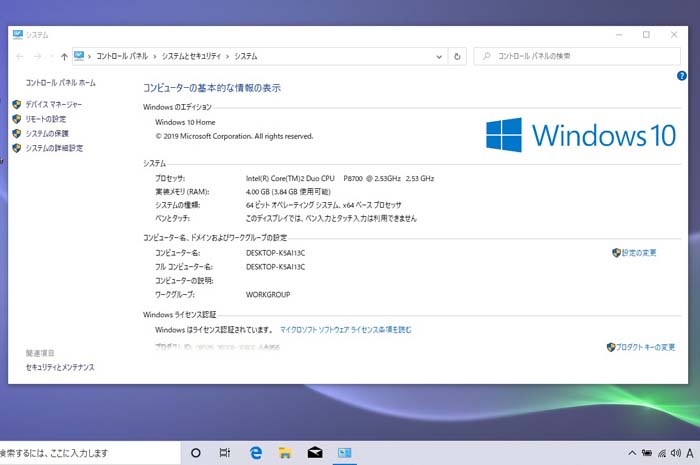Image resolution: width=700 pixels, height=465 pixels.
Task: Open network status in system tray
Action: [662, 453]
